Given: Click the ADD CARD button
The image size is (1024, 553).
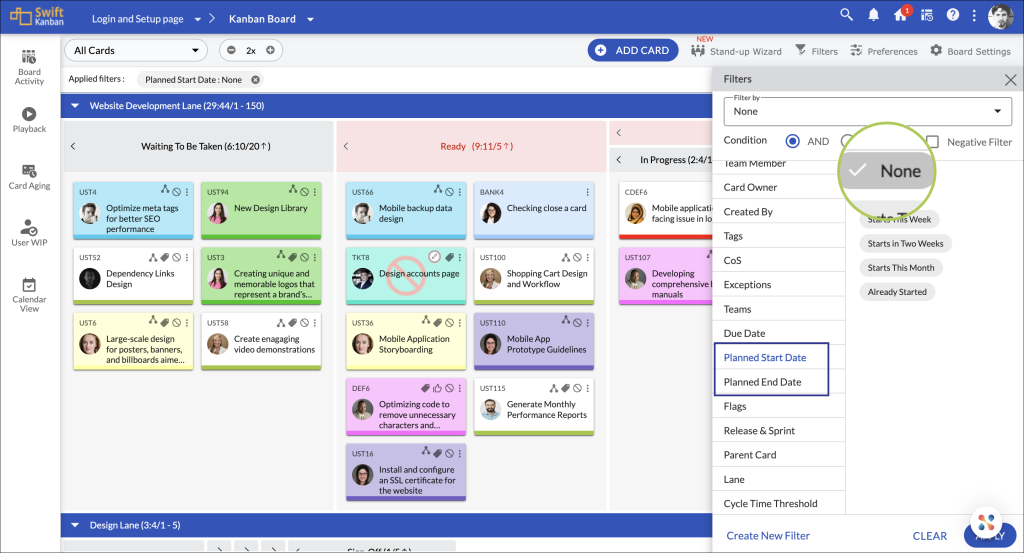Looking at the screenshot, I should pos(632,50).
